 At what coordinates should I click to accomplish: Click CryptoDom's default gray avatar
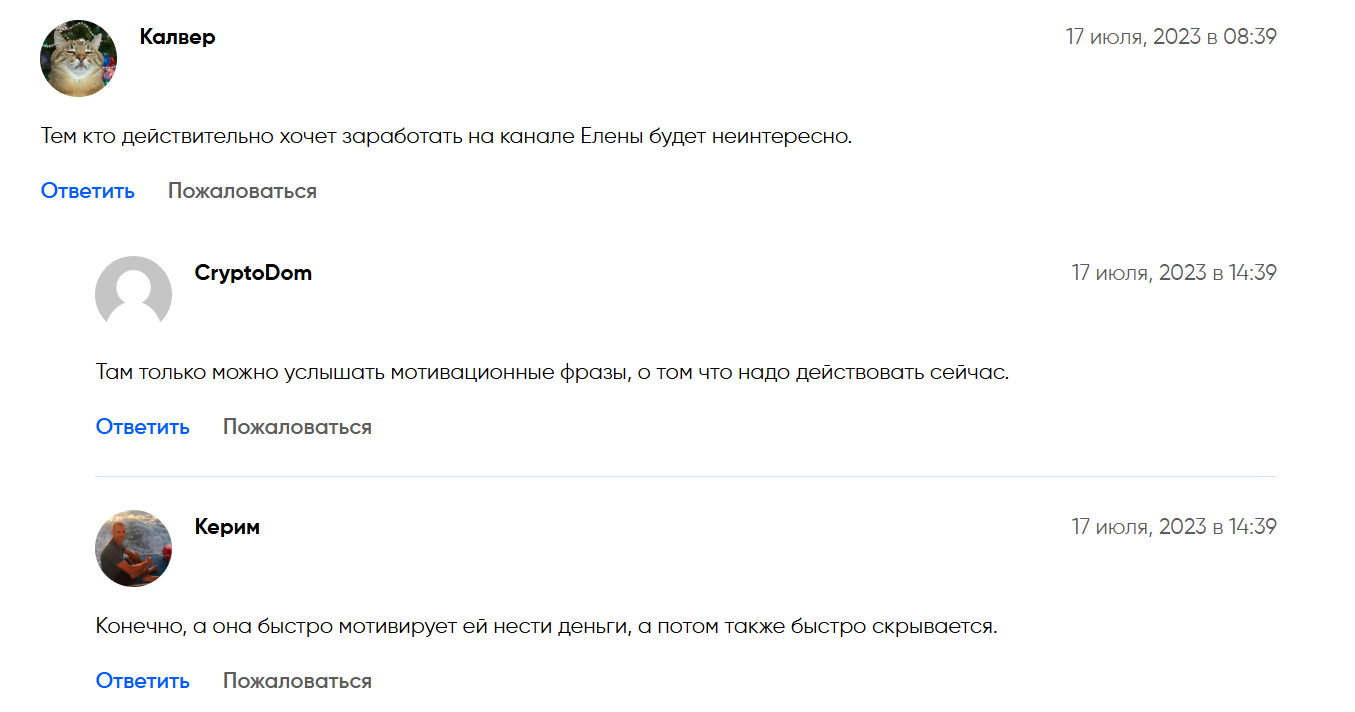(133, 294)
